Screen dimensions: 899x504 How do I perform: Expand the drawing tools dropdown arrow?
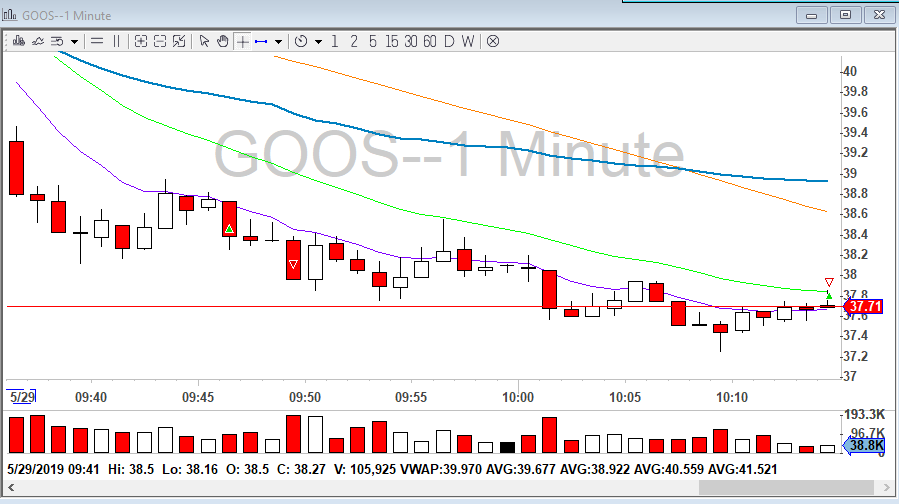click(278, 42)
